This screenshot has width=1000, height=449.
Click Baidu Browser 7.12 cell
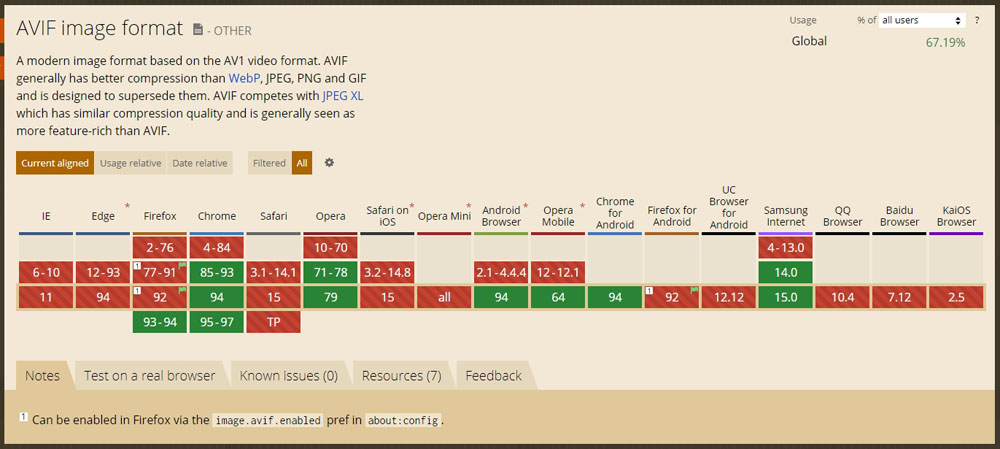pyautogui.click(x=899, y=297)
